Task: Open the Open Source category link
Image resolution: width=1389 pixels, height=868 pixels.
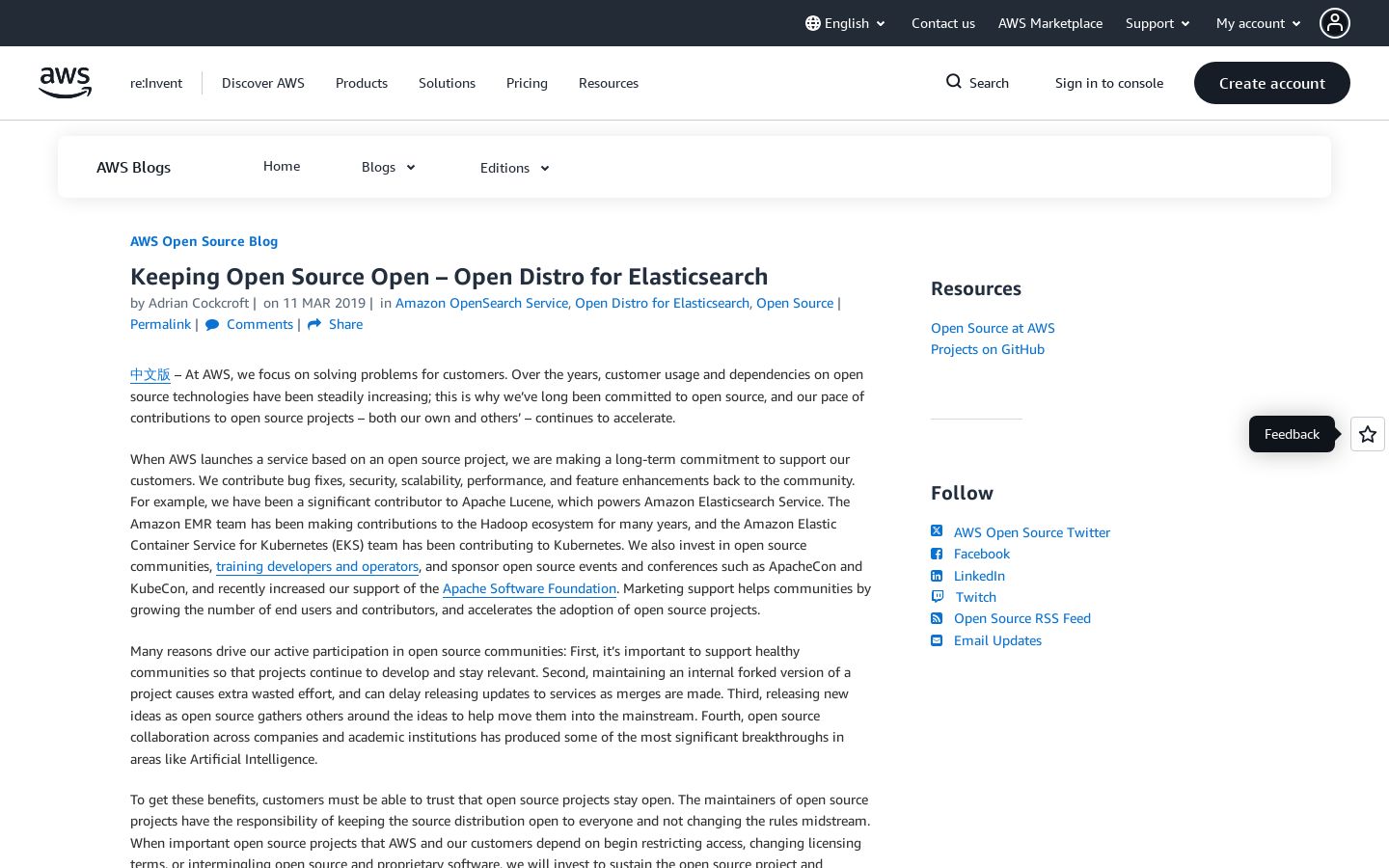Action: point(795,303)
